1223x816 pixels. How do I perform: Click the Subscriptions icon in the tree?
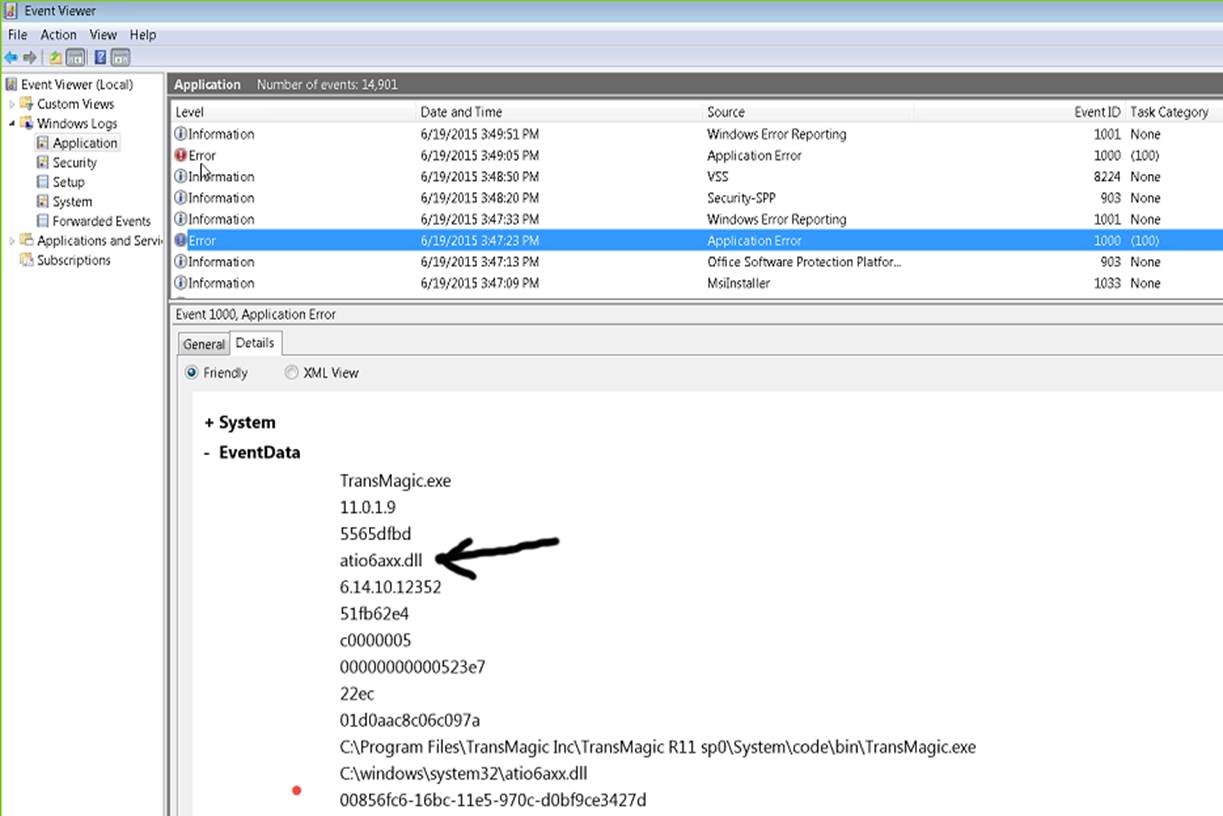tap(27, 260)
